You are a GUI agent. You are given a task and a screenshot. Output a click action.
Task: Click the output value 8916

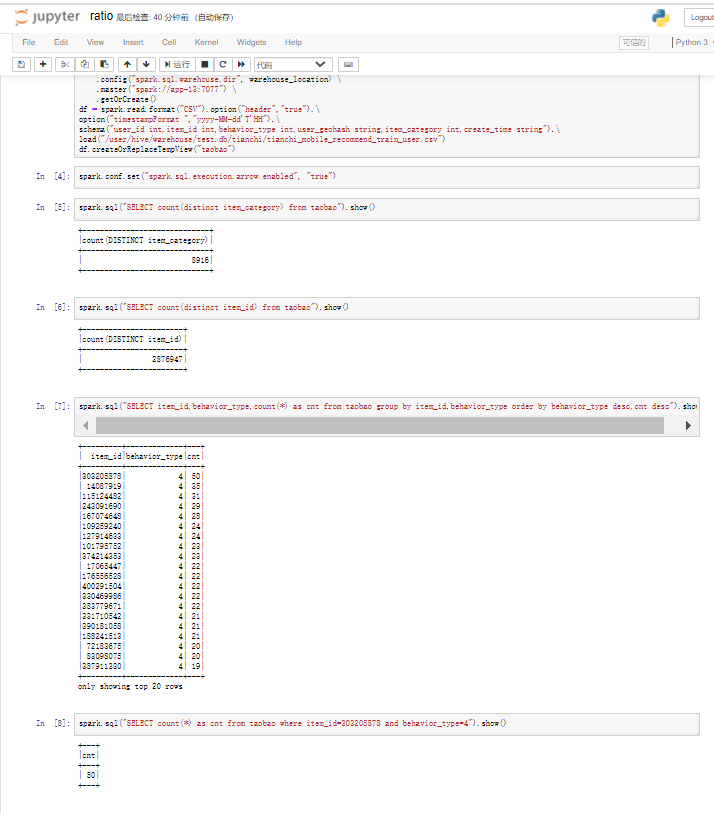click(200, 260)
